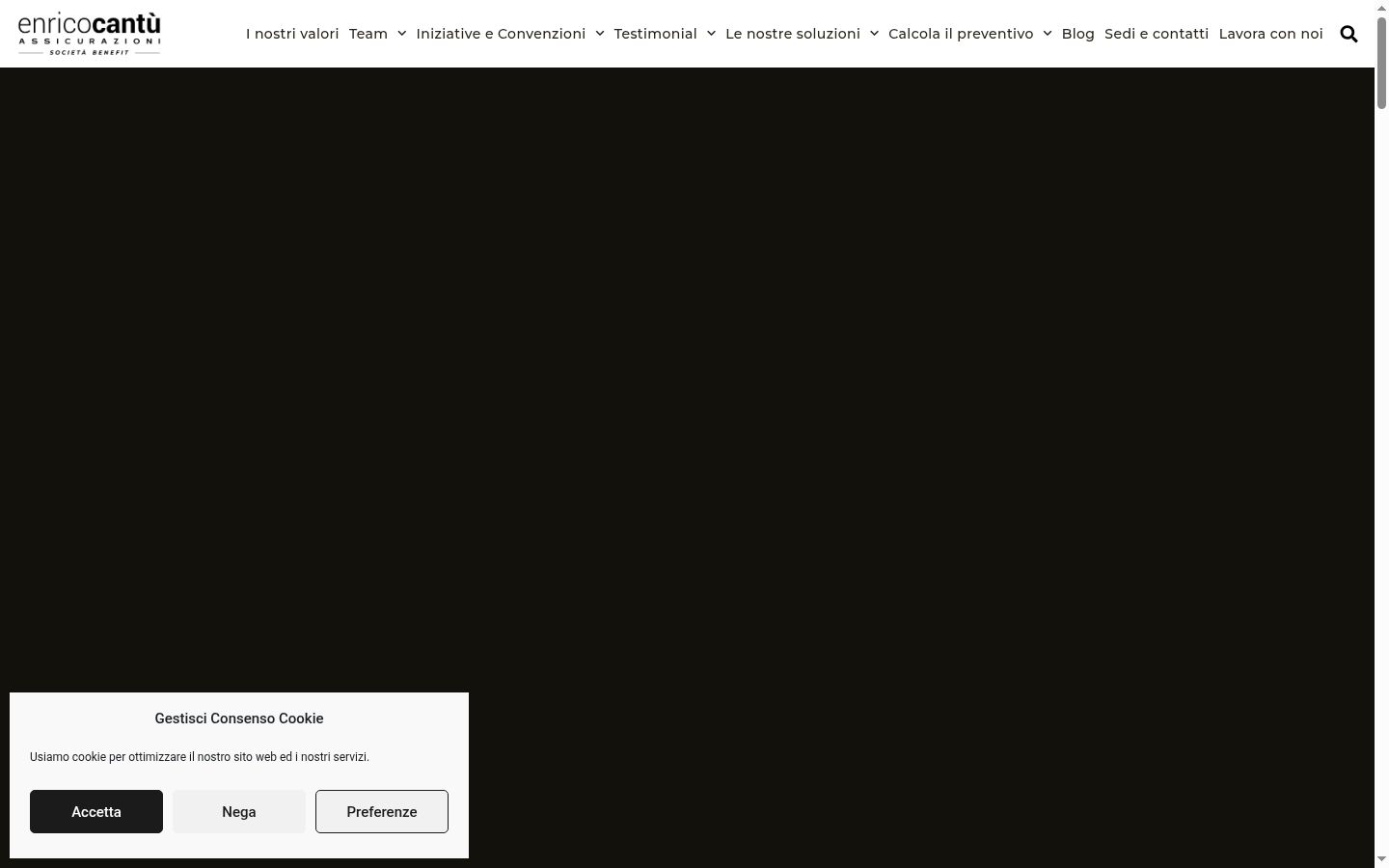Accept cookies with the Accetta button
This screenshot has height=868, width=1389.
click(96, 812)
